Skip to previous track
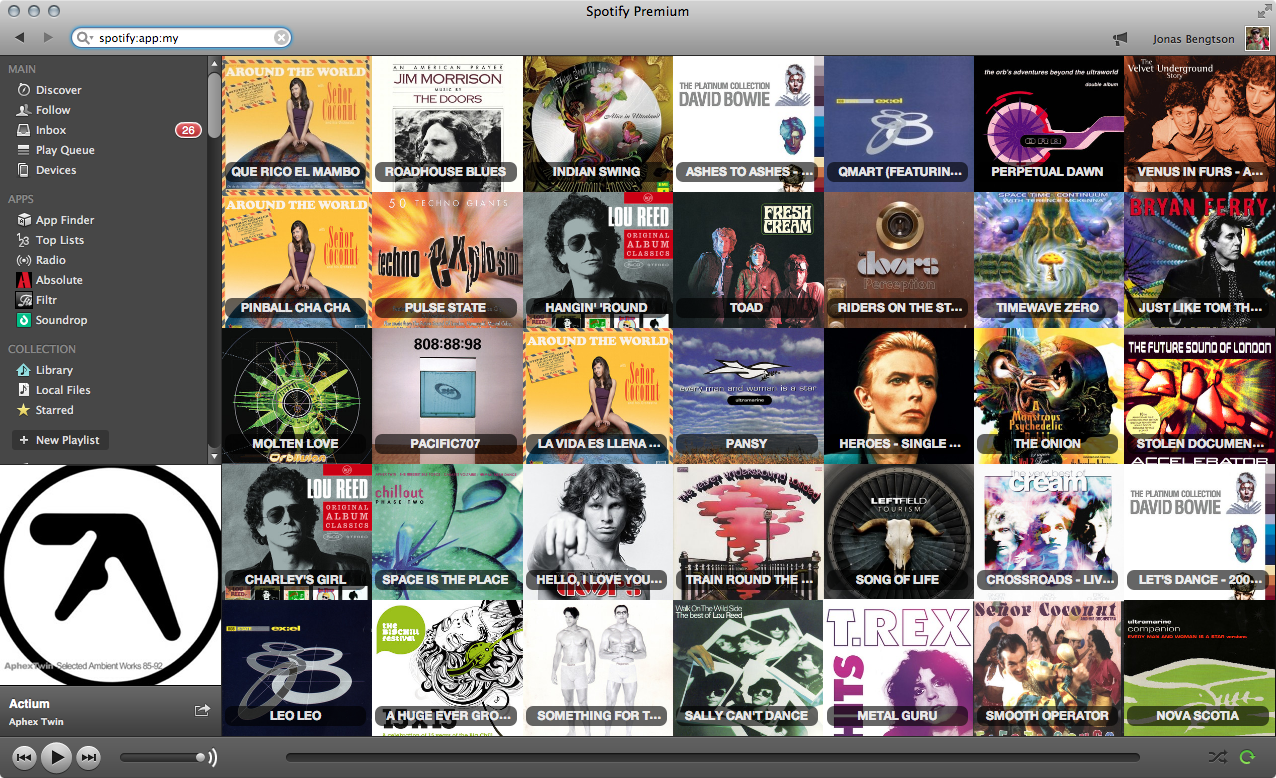The height and width of the screenshot is (778, 1276). (25, 758)
